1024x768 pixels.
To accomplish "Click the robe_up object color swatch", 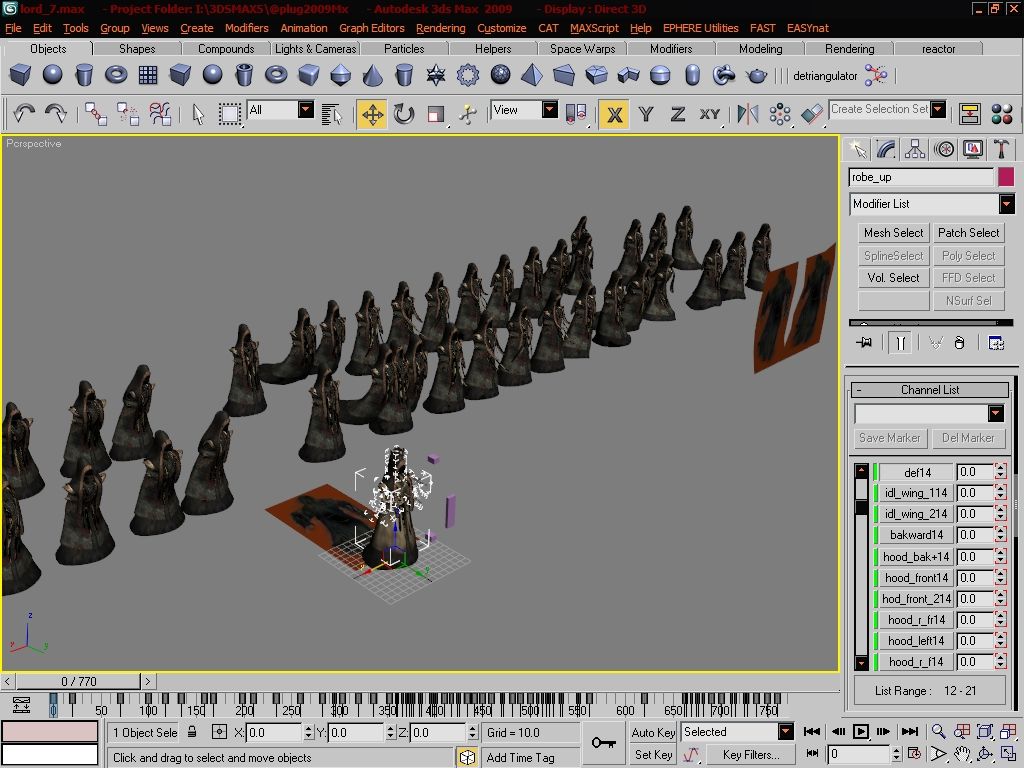I will tap(1006, 176).
